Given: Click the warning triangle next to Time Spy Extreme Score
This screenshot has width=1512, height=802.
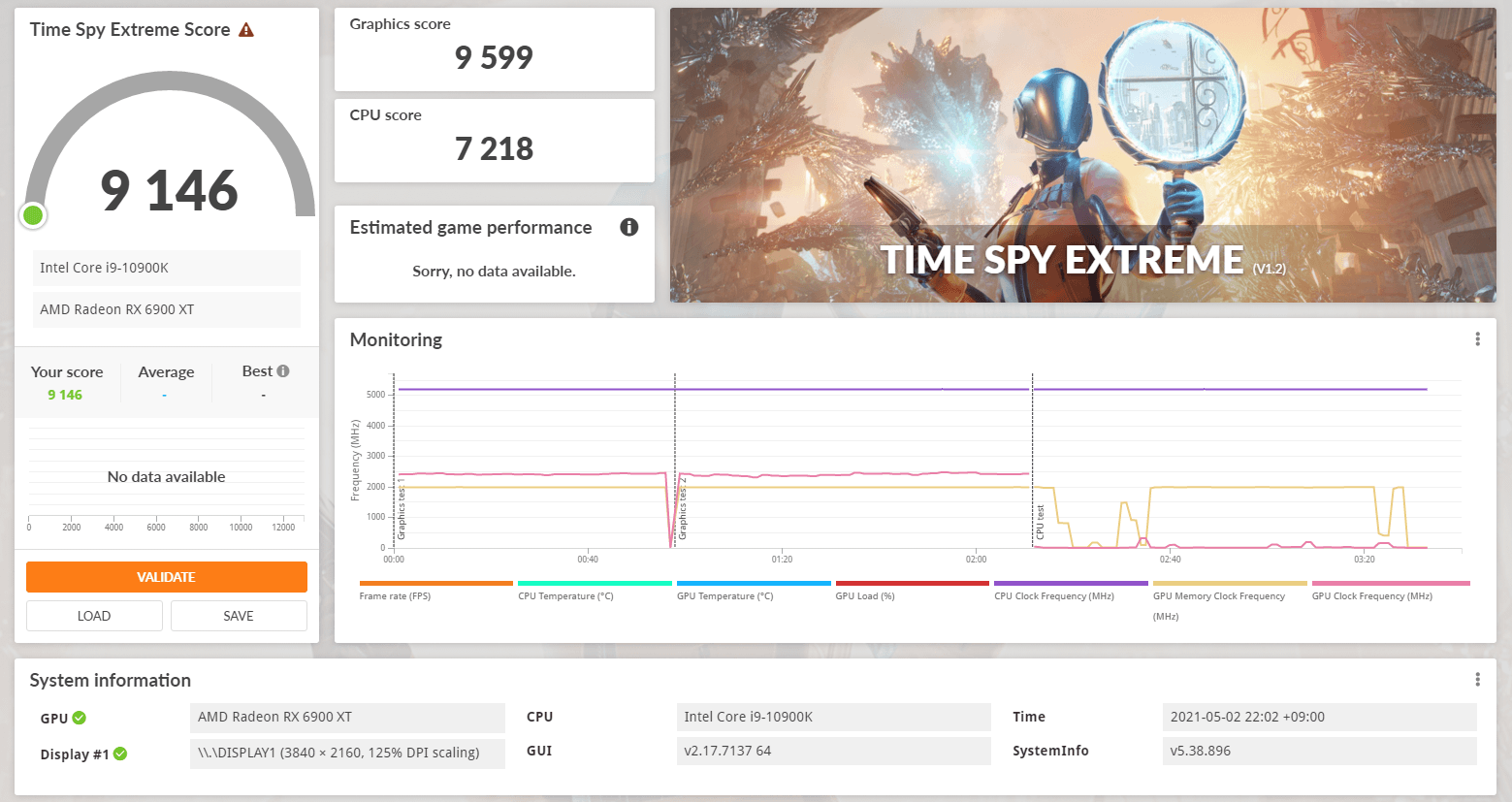Looking at the screenshot, I should point(246,30).
